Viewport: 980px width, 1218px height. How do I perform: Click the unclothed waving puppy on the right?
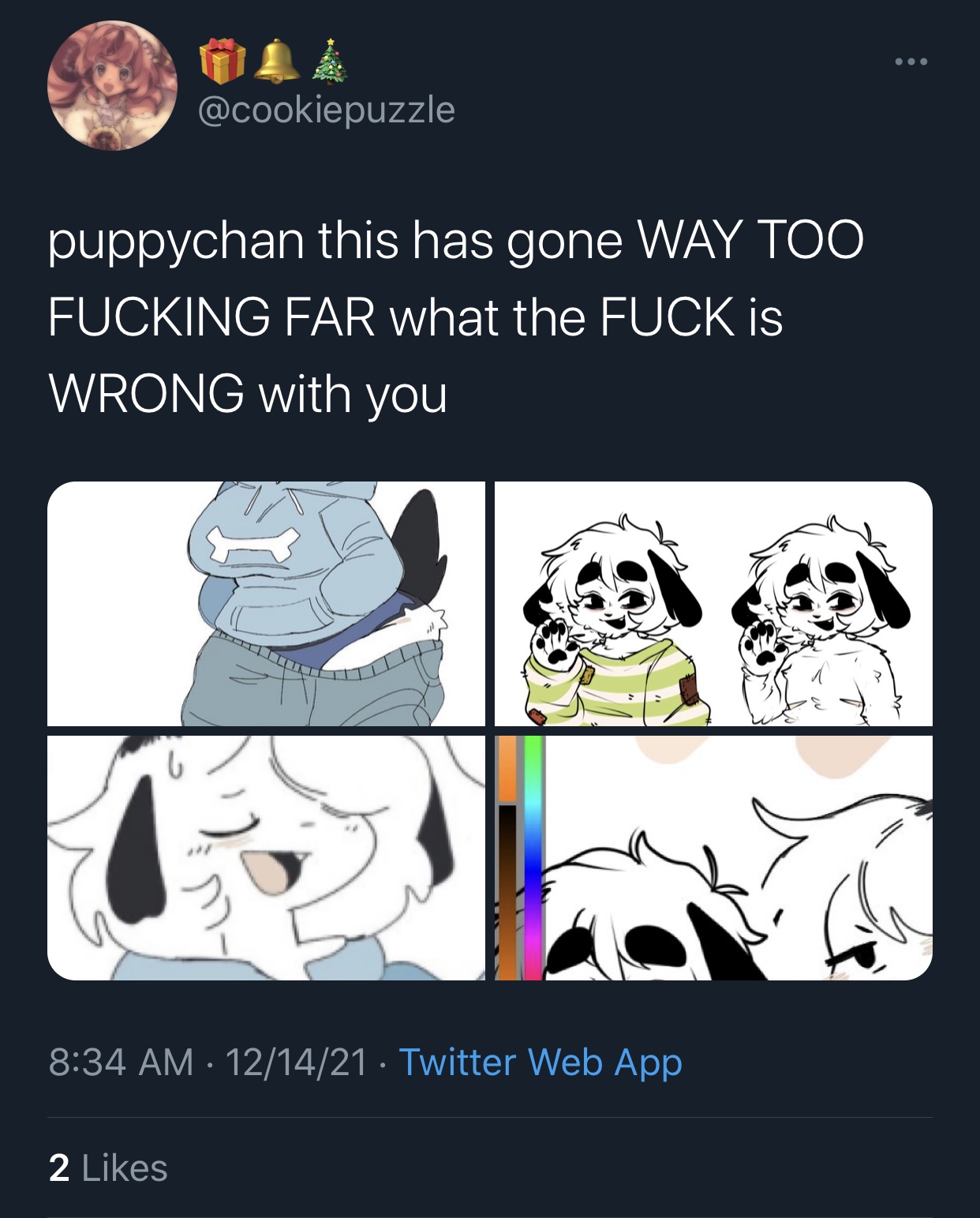[x=821, y=619]
